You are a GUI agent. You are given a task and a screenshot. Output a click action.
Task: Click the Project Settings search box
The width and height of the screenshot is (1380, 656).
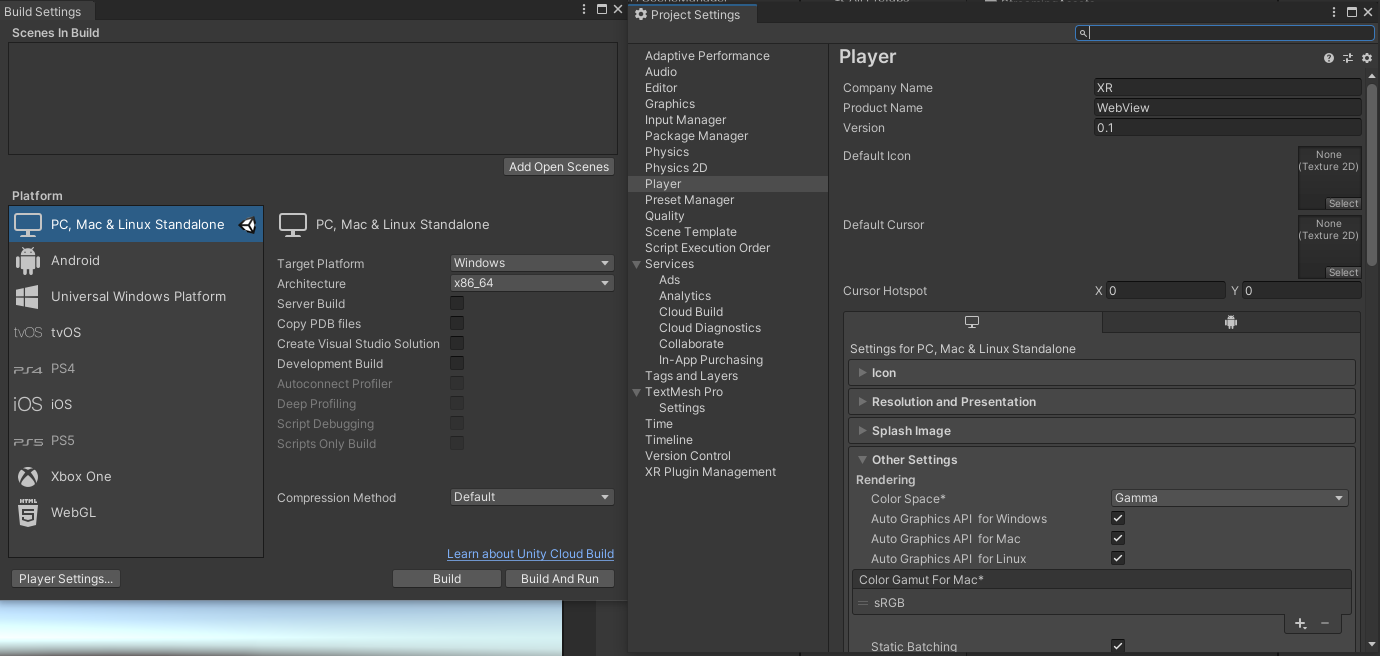tap(1224, 33)
